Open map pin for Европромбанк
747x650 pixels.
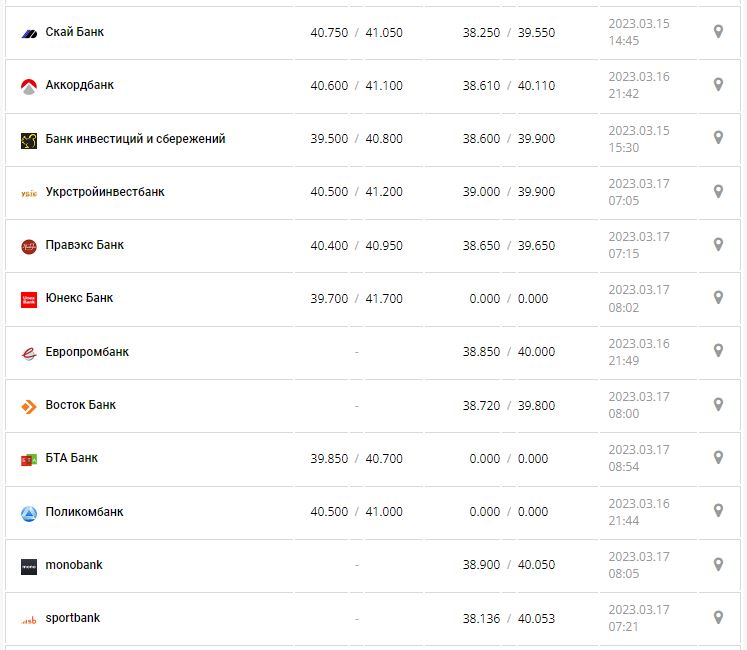pos(718,351)
